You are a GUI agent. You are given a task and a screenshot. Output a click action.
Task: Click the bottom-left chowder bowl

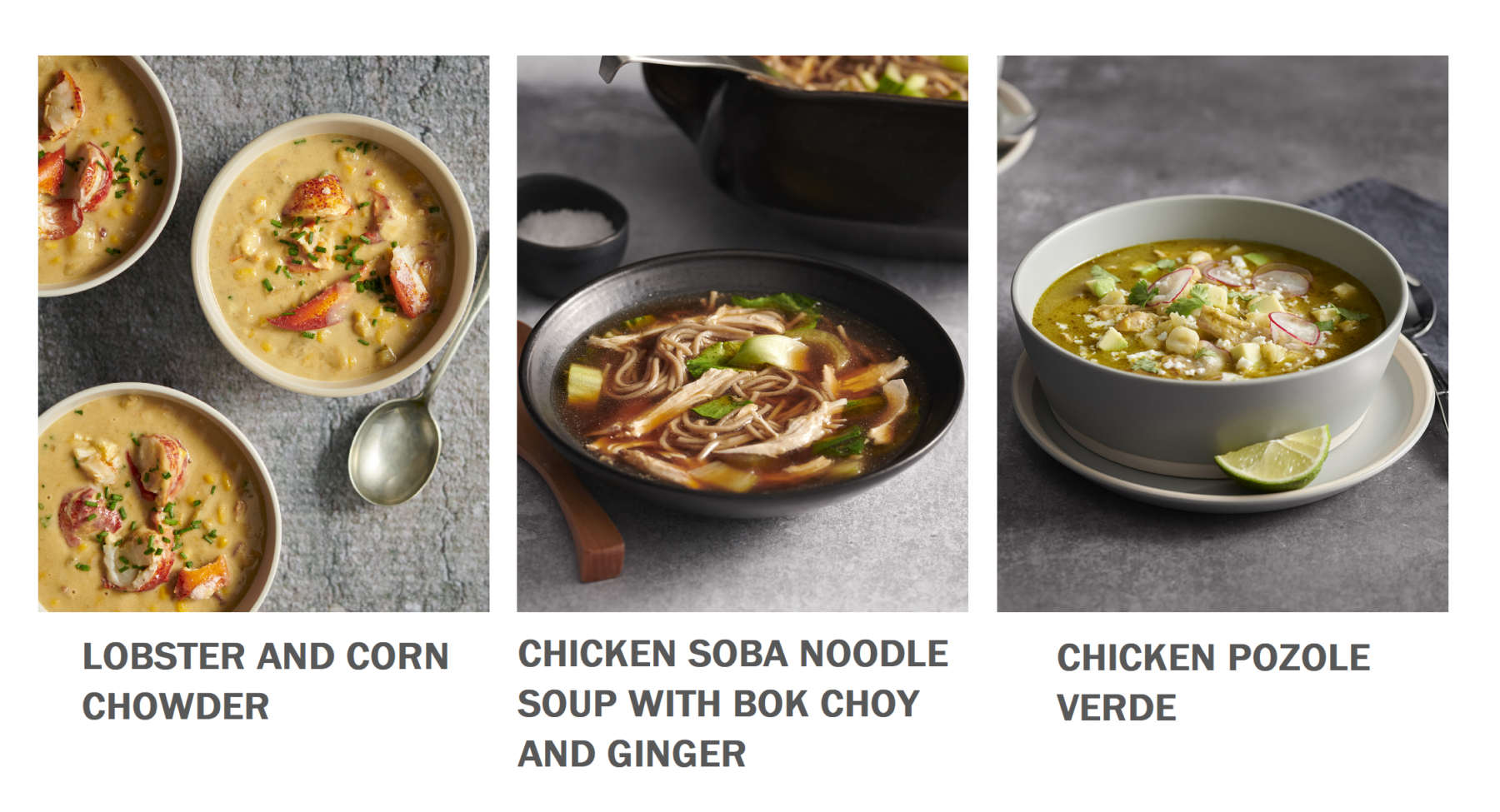154,500
